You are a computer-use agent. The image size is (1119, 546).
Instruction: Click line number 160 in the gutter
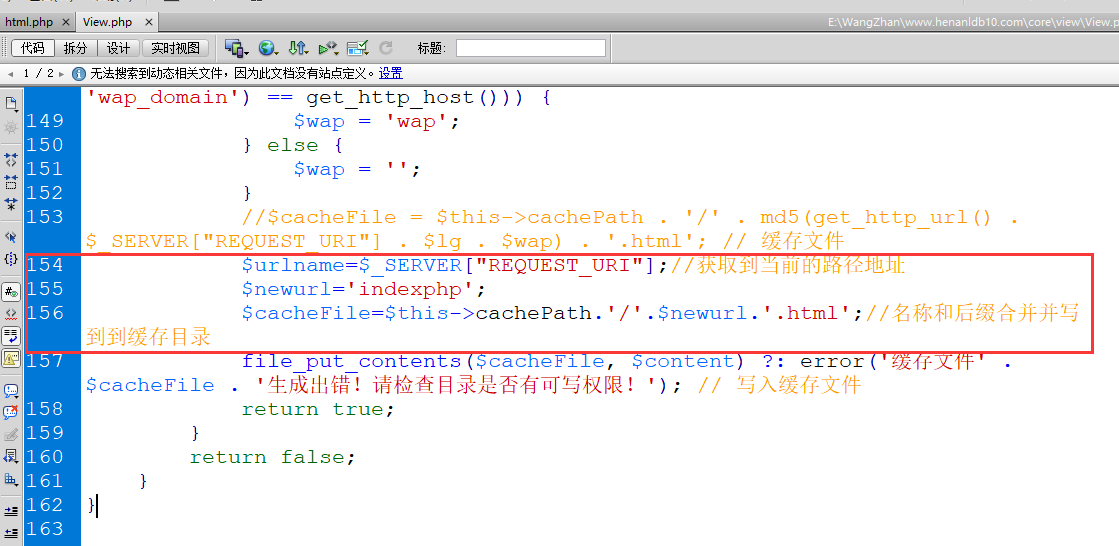(44, 456)
